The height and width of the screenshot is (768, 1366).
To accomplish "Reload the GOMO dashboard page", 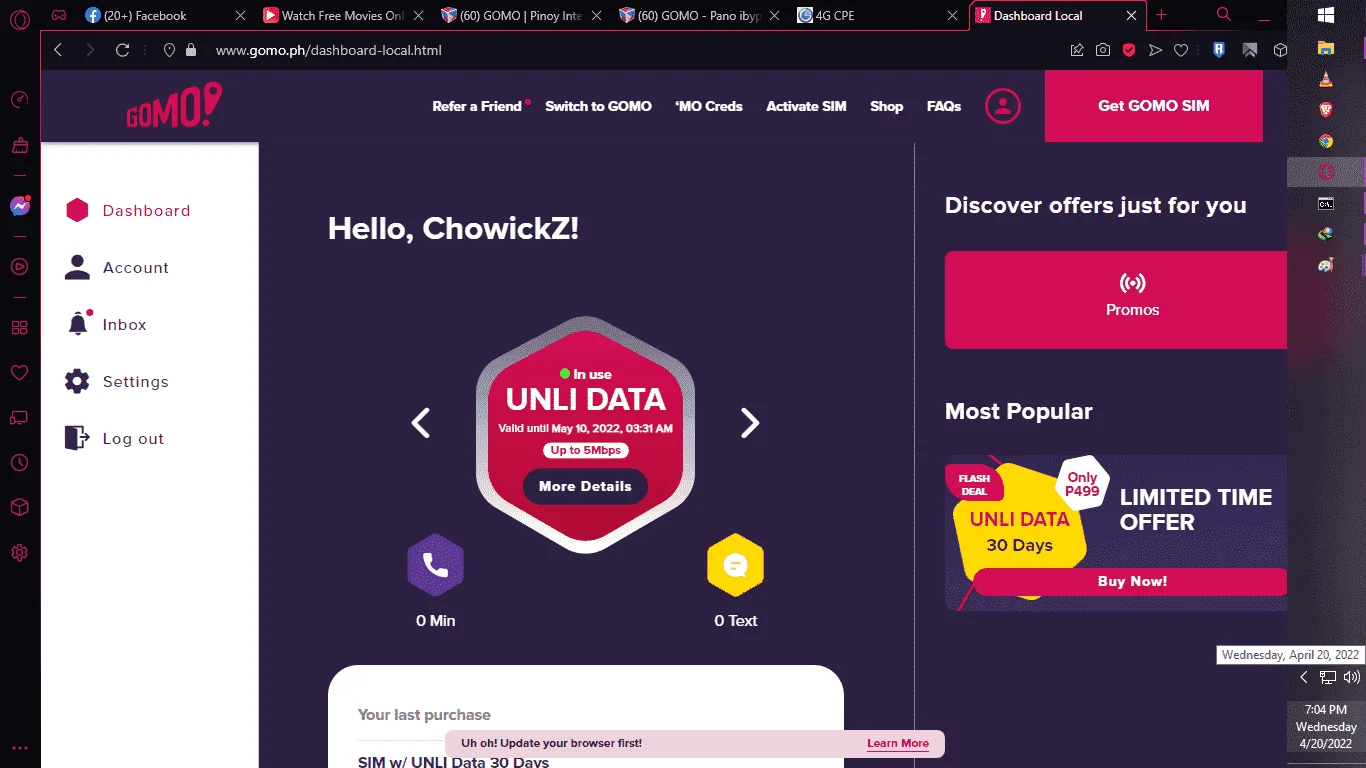I will point(123,50).
